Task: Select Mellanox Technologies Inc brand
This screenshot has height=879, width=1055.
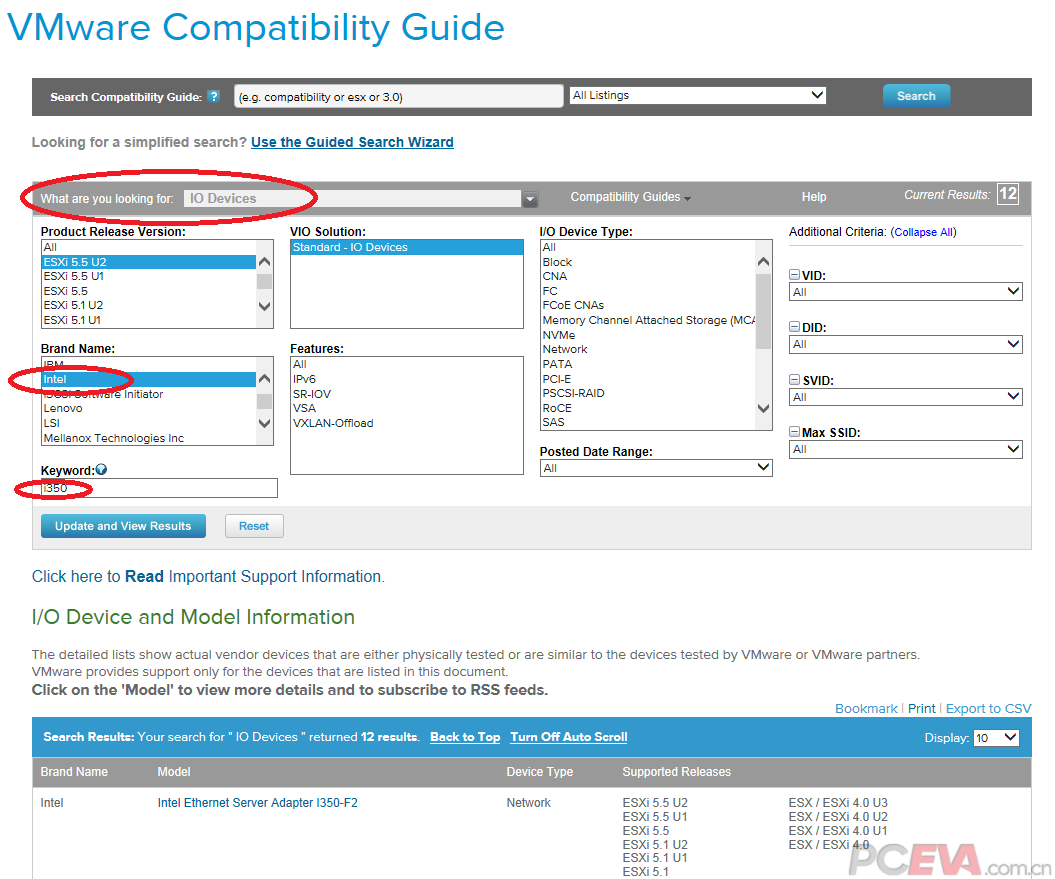Action: click(149, 437)
